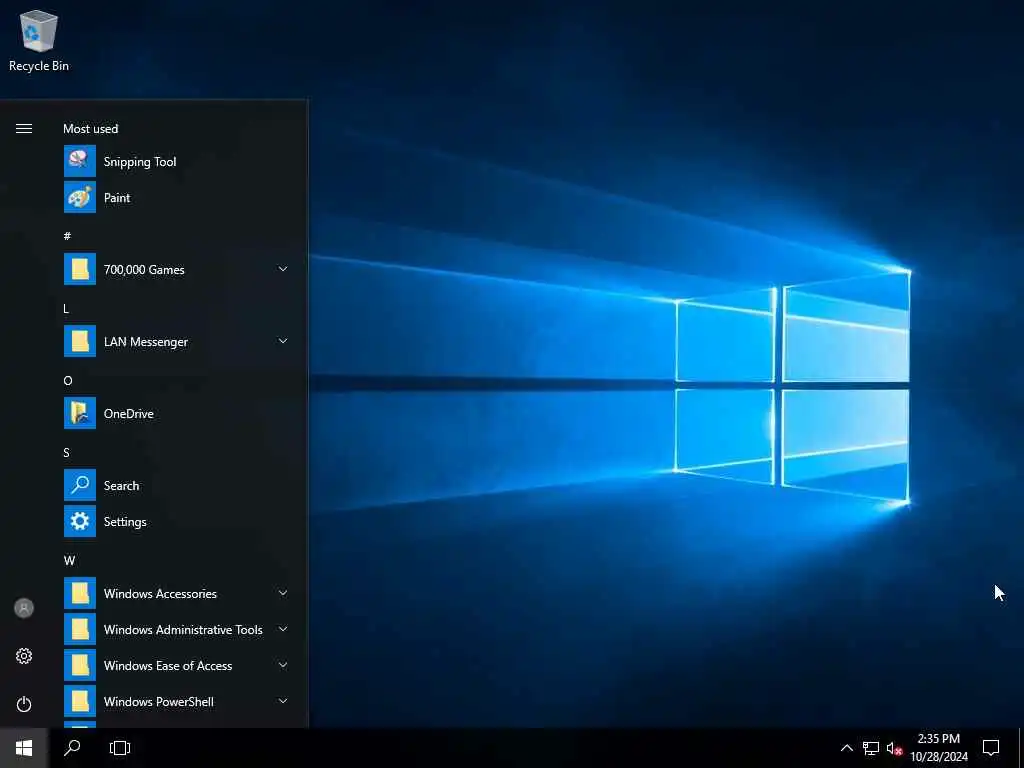Screen dimensions: 1024x768
Task: Open taskbar Search magnifier
Action: pyautogui.click(x=72, y=748)
